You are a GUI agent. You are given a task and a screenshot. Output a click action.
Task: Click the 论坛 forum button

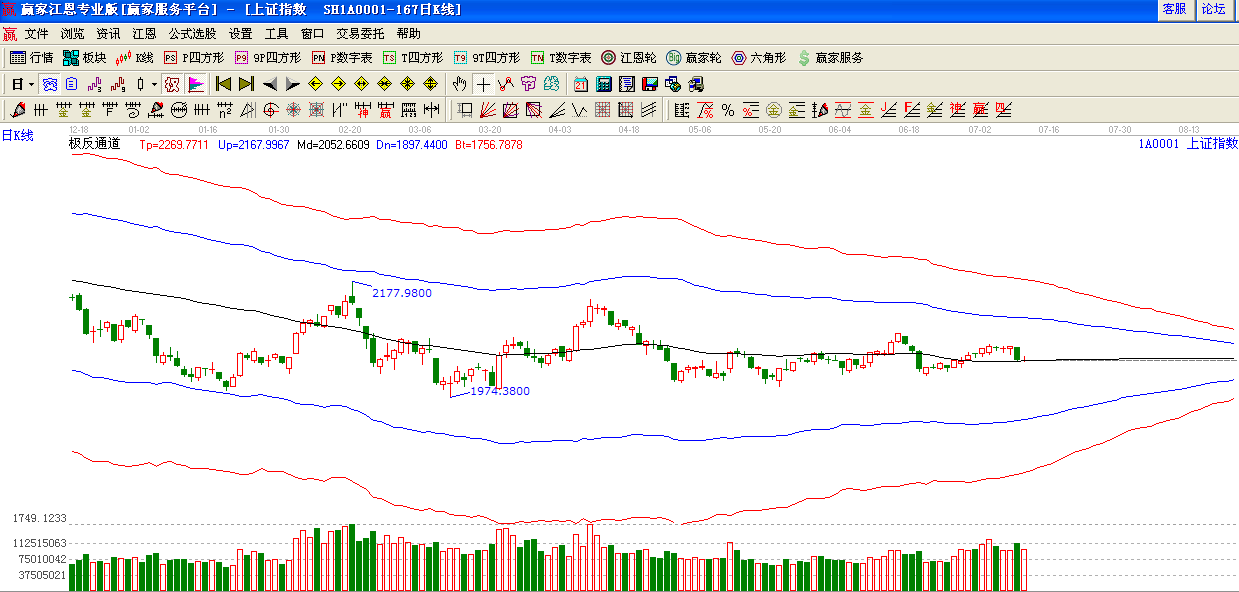point(1213,9)
